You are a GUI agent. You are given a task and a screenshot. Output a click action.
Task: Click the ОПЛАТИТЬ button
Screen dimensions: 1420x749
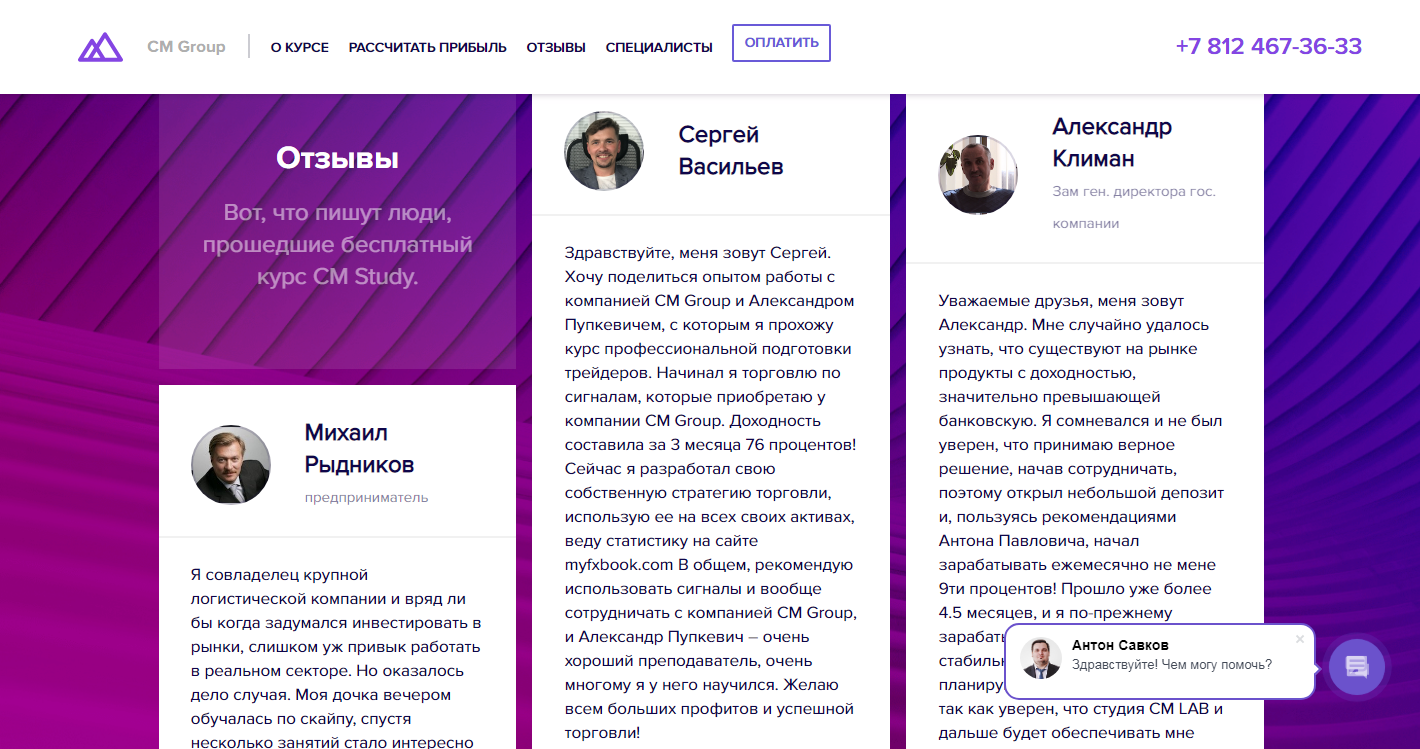(781, 43)
